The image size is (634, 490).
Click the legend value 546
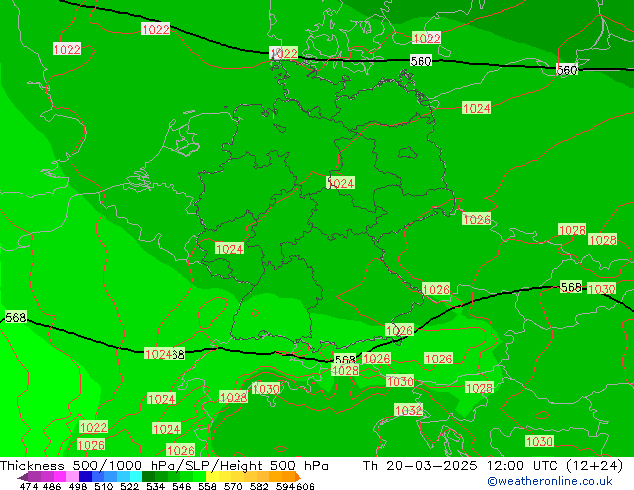click(x=182, y=486)
